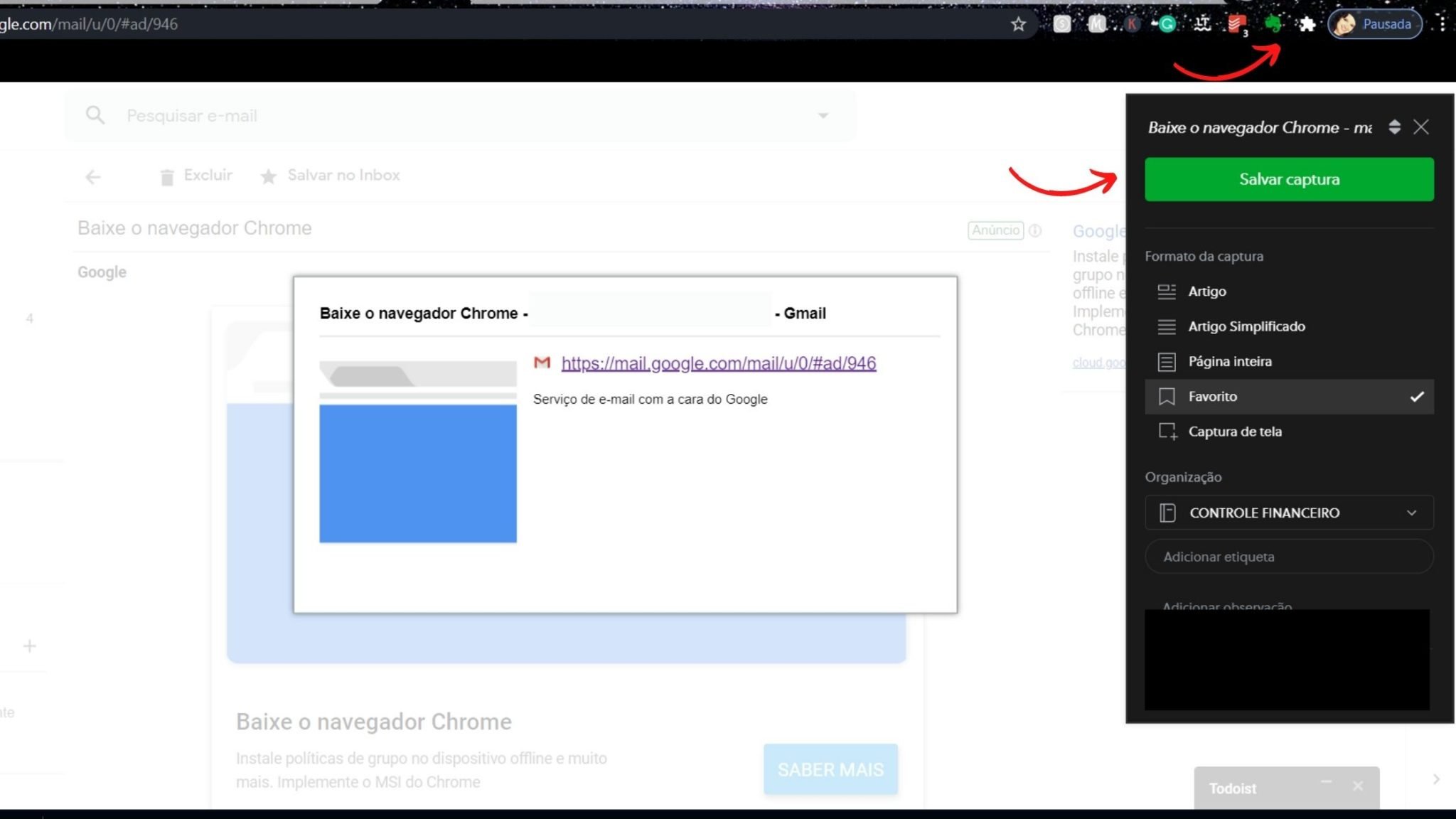Click the Todoist widget label at bottom
This screenshot has height=819, width=1456.
pos(1233,788)
